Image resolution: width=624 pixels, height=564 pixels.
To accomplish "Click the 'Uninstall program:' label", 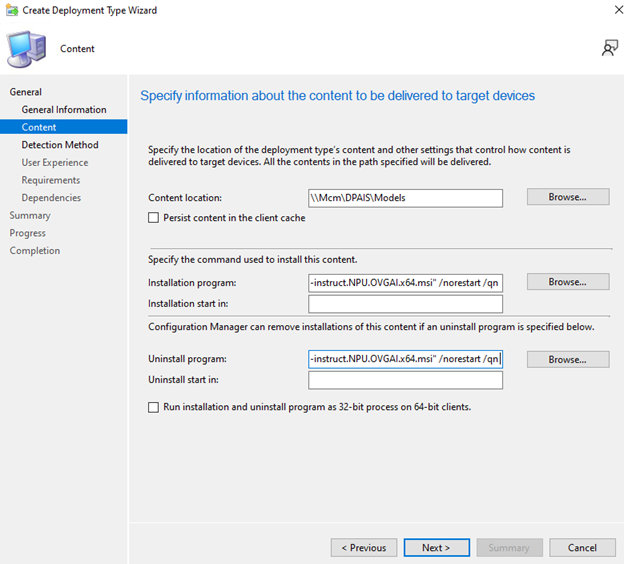I will (x=187, y=359).
